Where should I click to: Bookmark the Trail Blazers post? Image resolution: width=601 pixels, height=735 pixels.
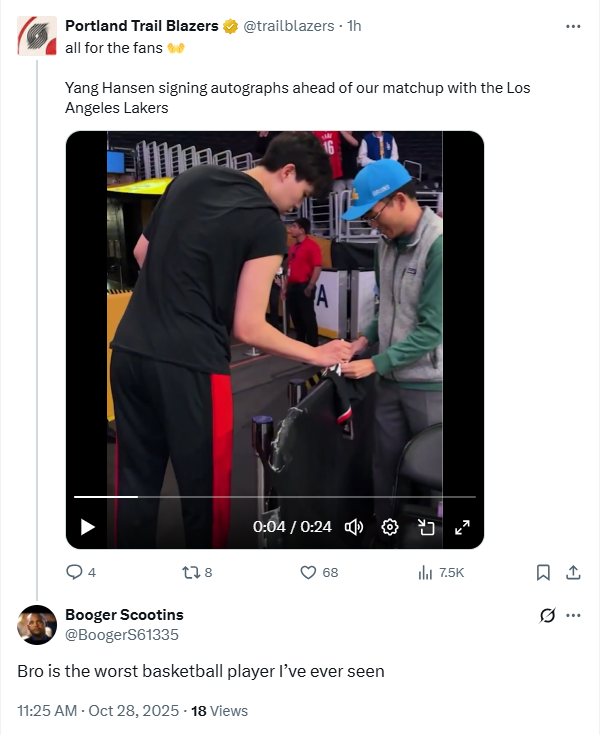point(543,573)
